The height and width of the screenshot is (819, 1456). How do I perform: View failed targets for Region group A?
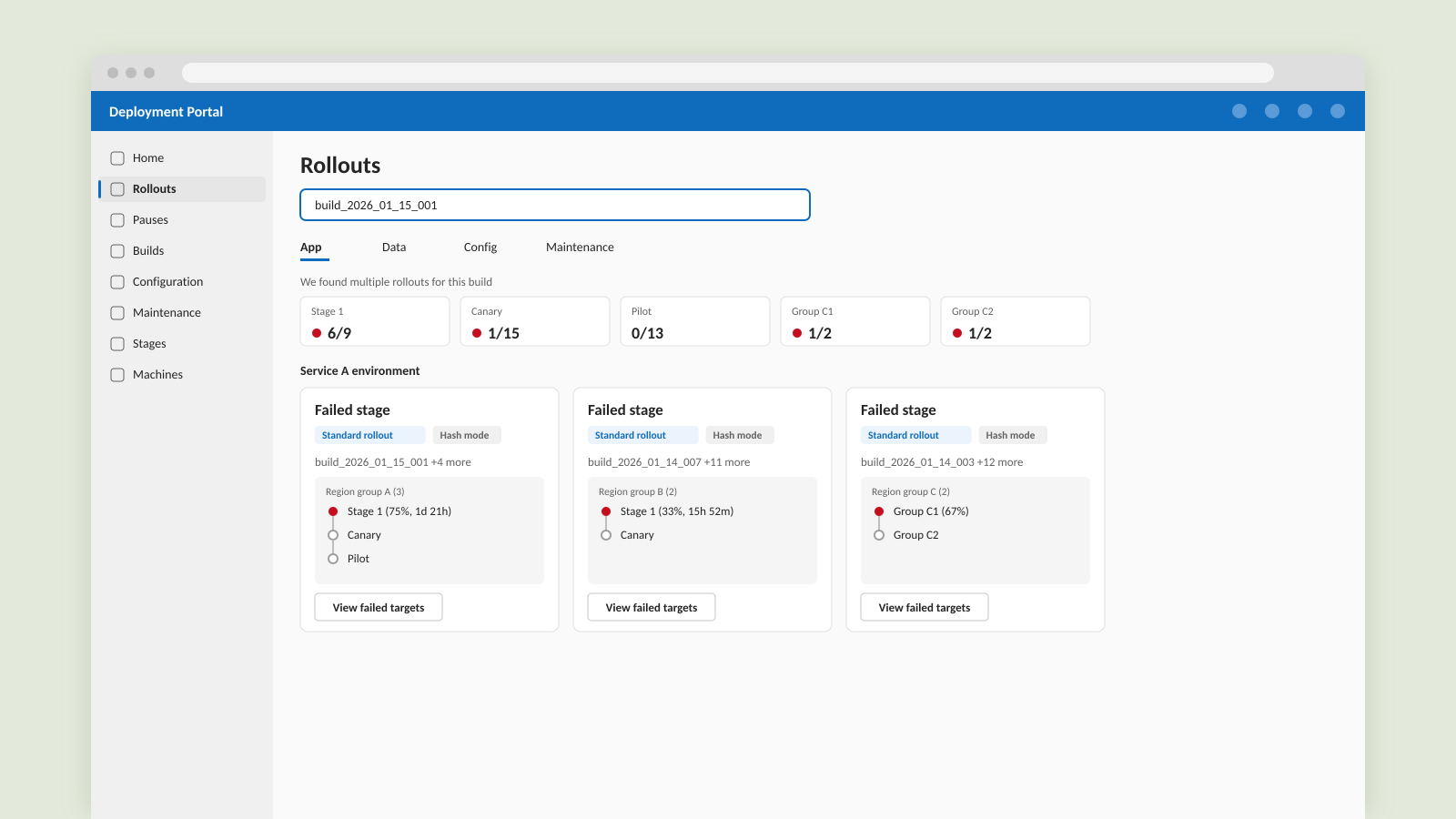tap(379, 607)
